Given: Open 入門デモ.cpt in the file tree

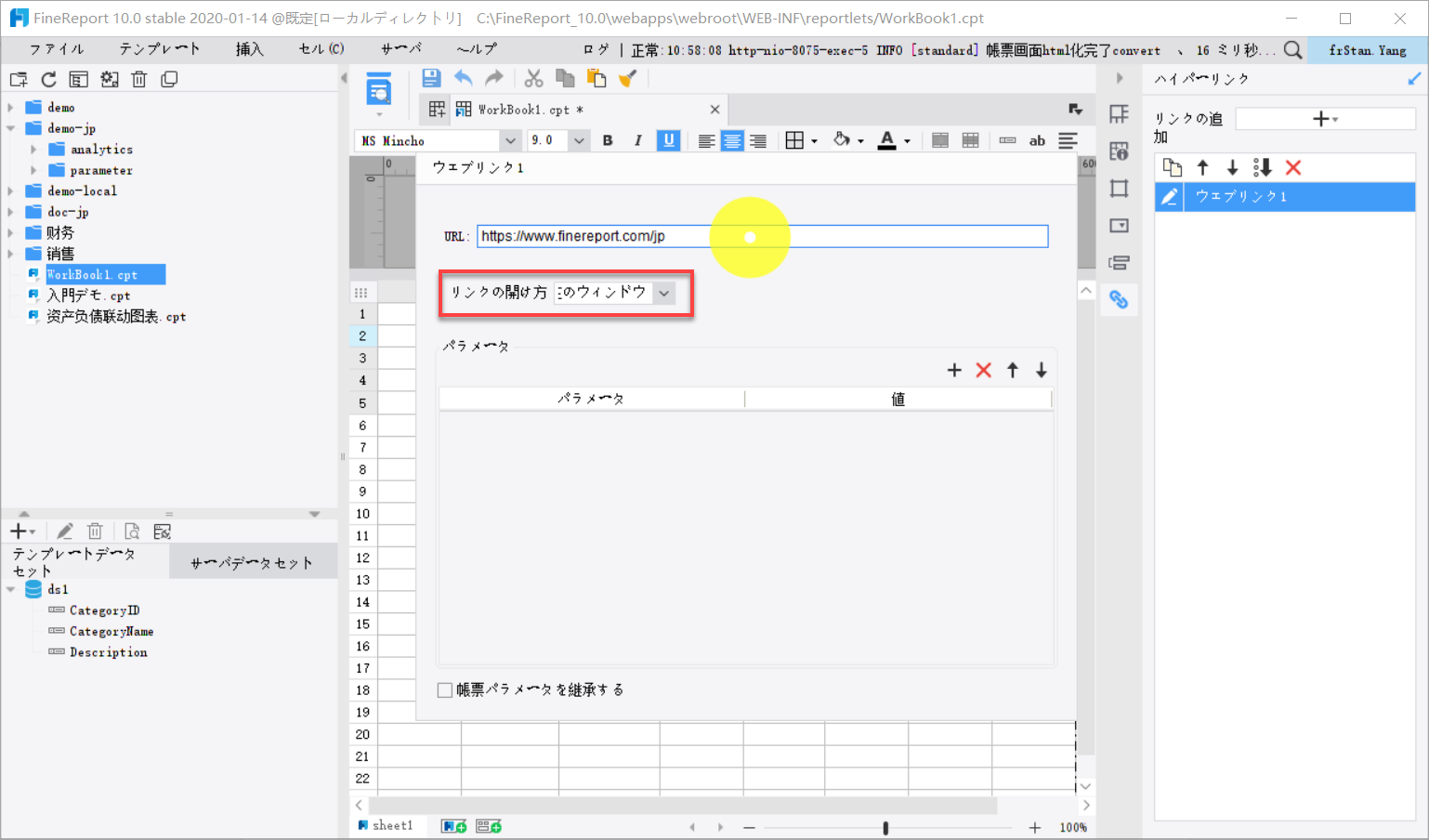Looking at the screenshot, I should (88, 295).
